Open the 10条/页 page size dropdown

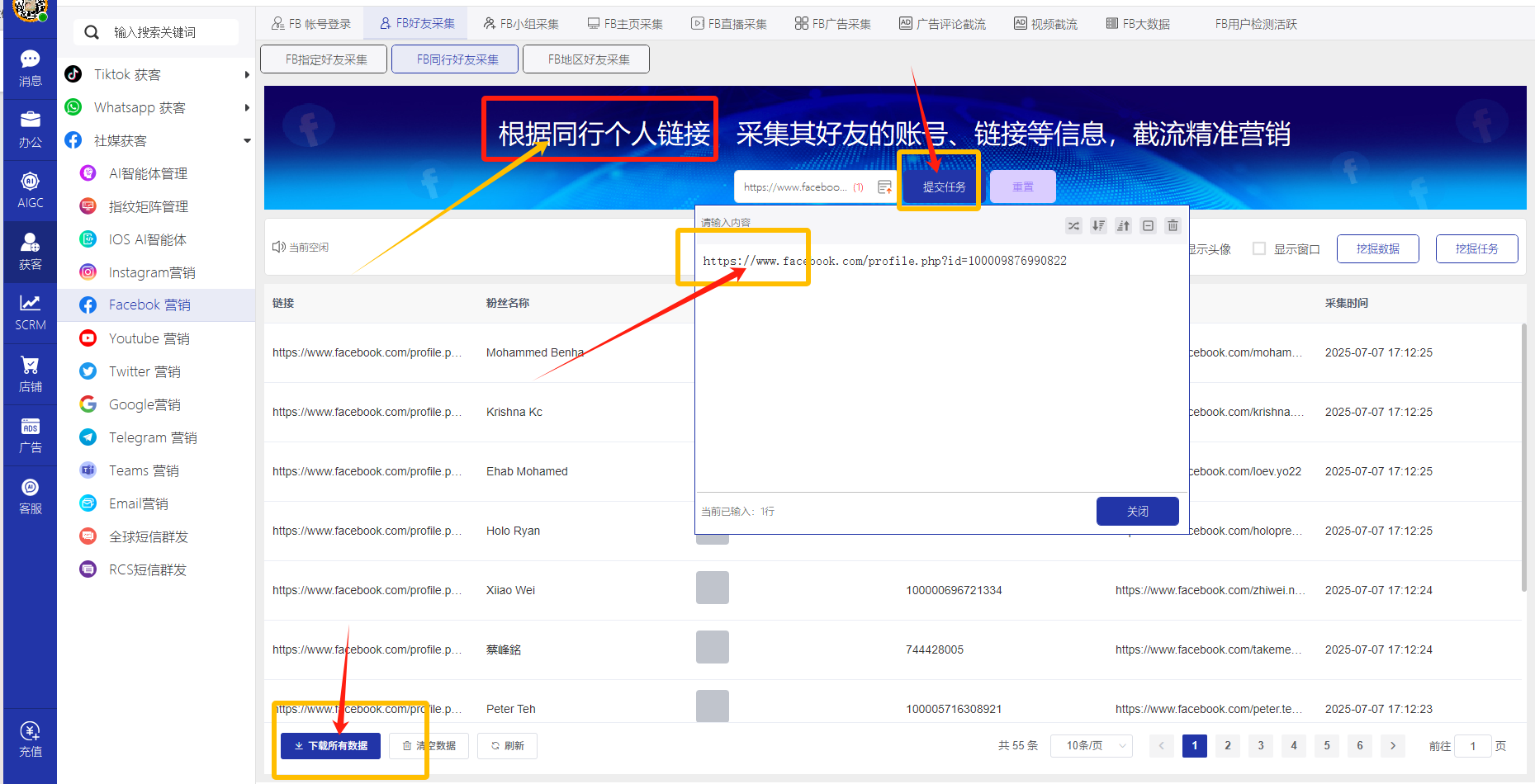(1092, 745)
